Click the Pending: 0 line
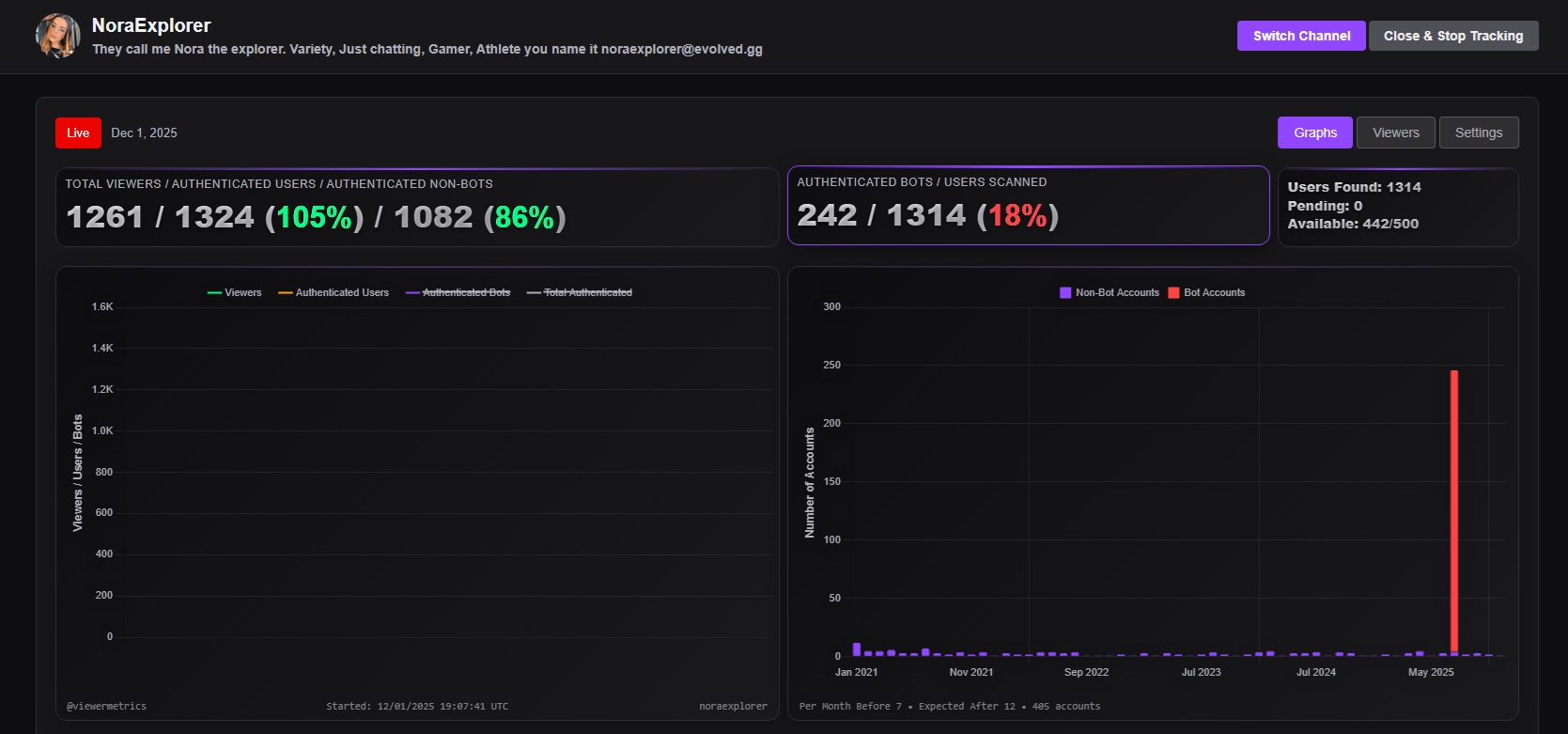Screen dimensions: 1568x734 coord(1325,206)
